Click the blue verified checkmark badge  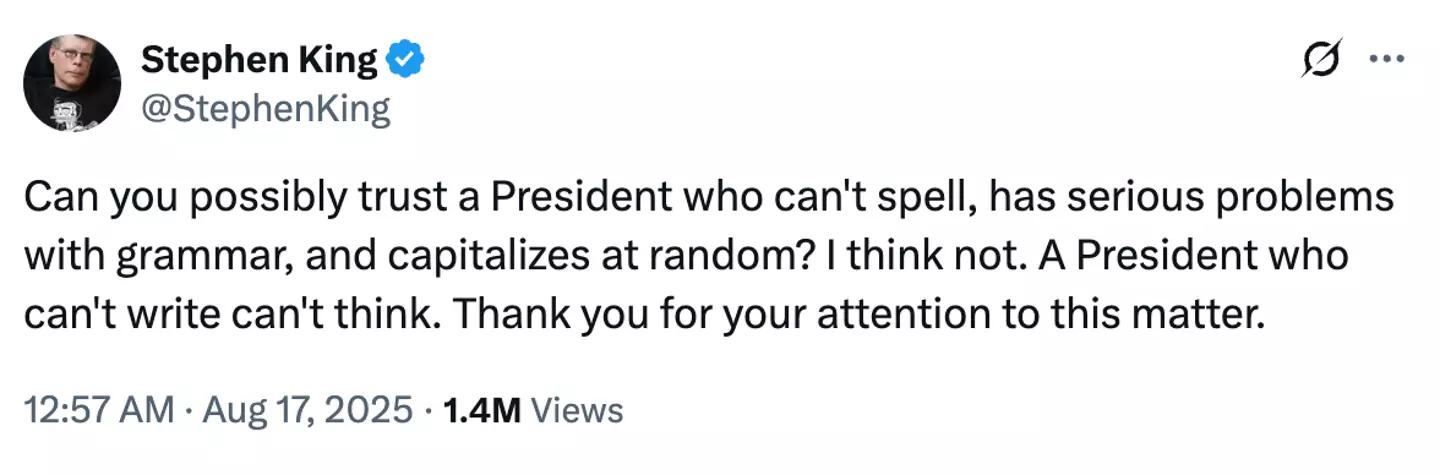[x=406, y=61]
